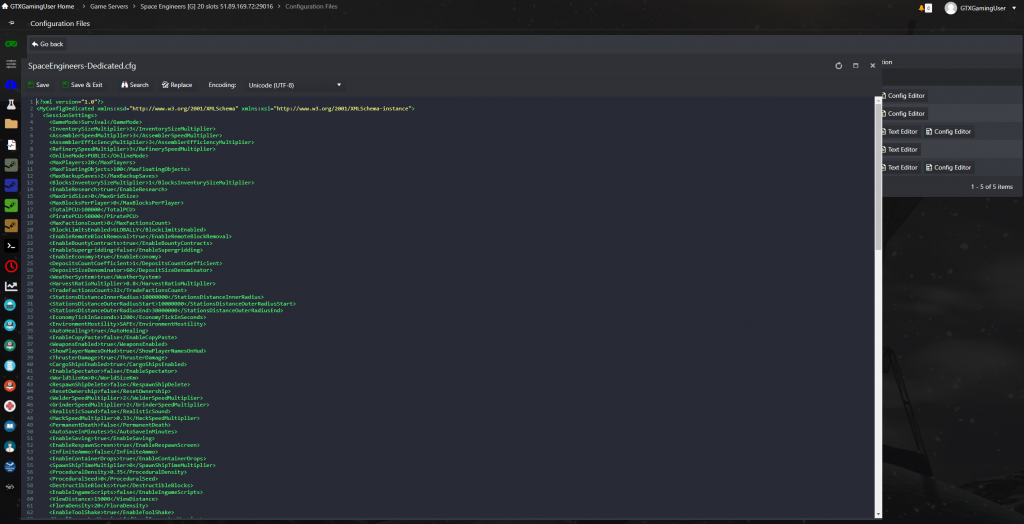
Task: Open the line chart statistics icon
Action: pyautogui.click(x=11, y=286)
